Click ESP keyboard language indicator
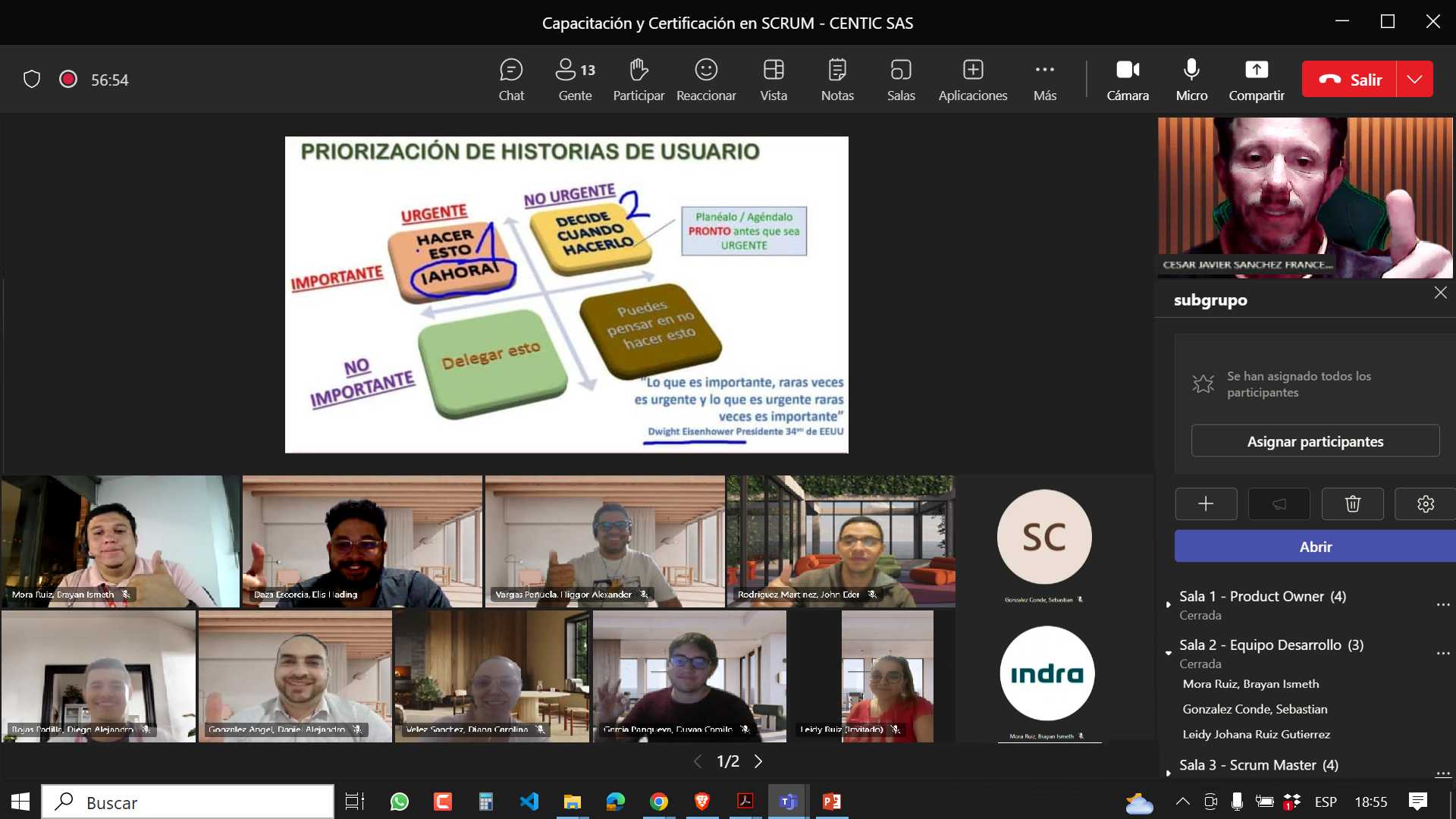This screenshot has width=1456, height=819. [x=1326, y=802]
